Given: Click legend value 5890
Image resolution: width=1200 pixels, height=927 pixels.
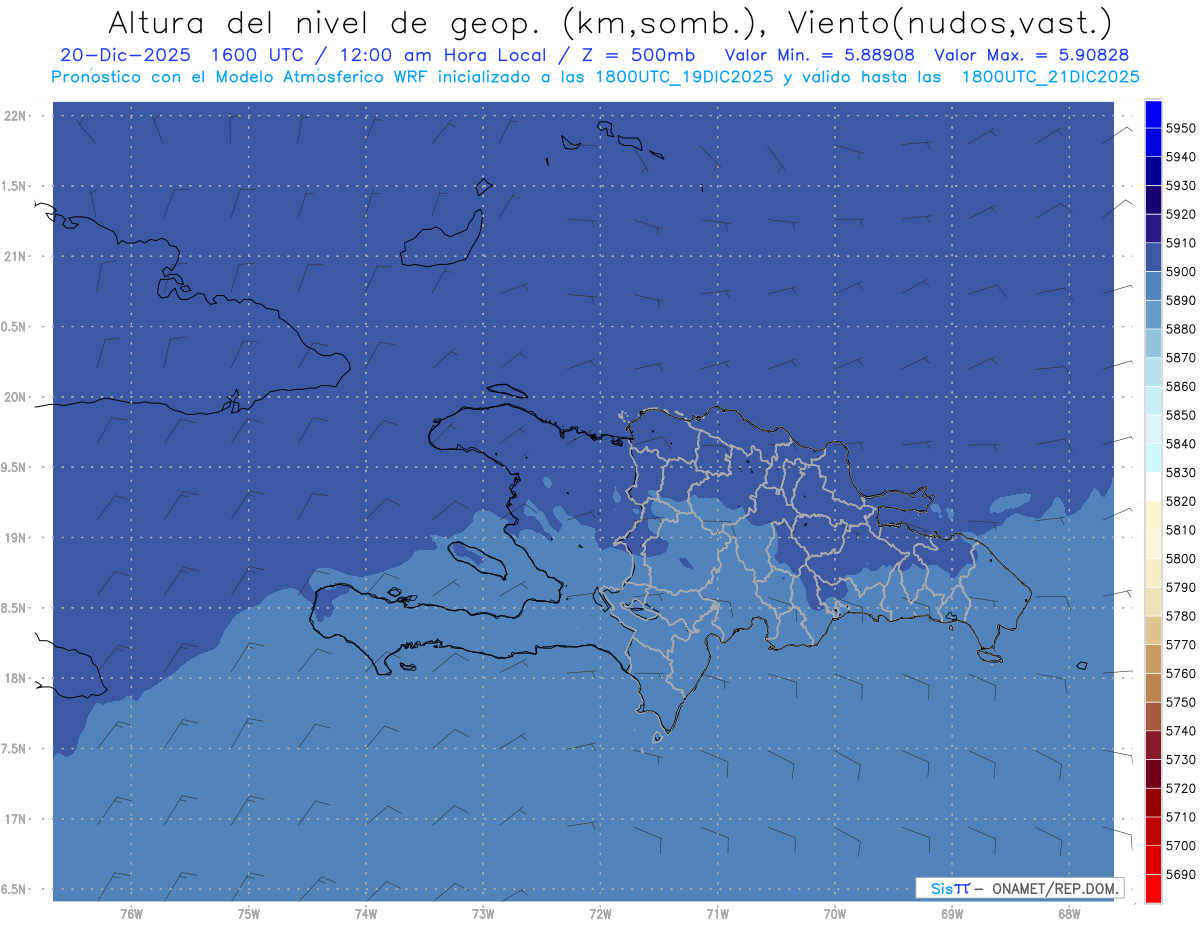Looking at the screenshot, I should [1180, 300].
